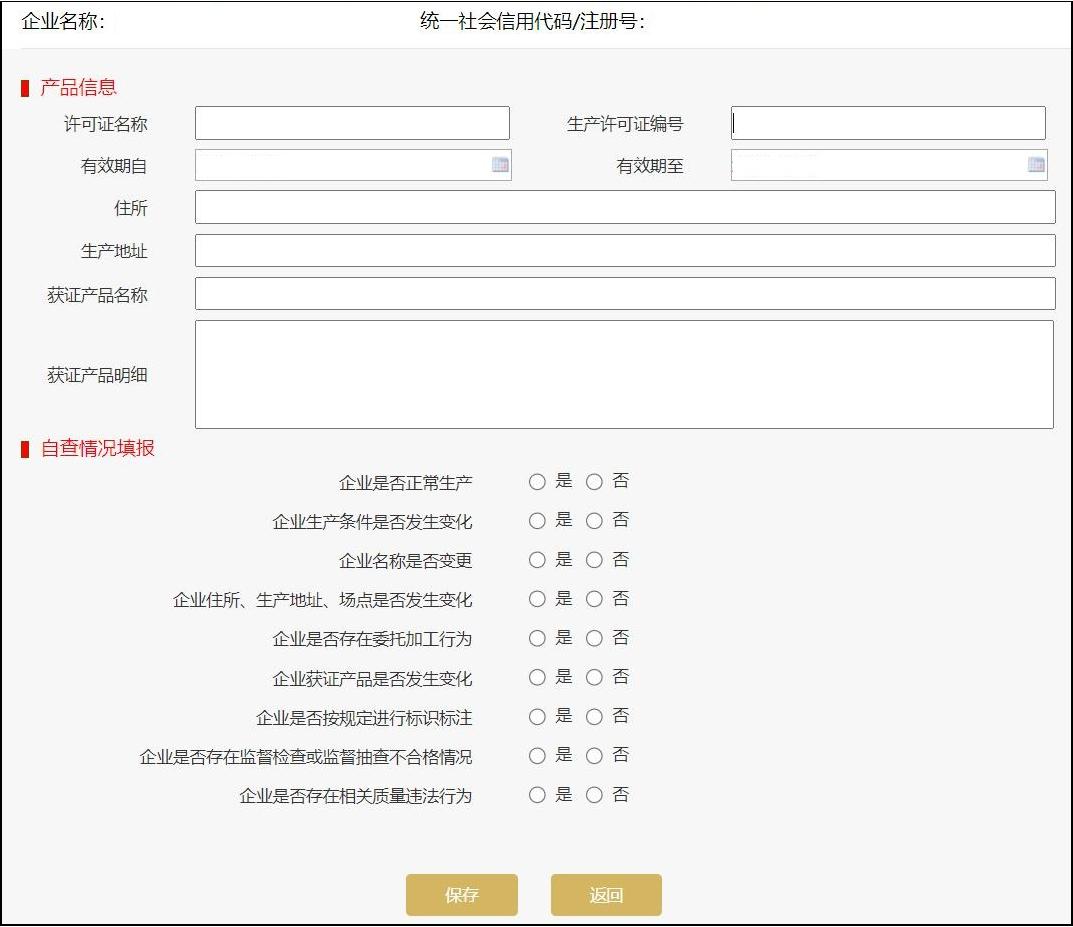Viewport: 1073px width, 927px height.
Task: Select 是 for 企业住所、生产地址、场点是否发生变化
Action: tap(537, 598)
